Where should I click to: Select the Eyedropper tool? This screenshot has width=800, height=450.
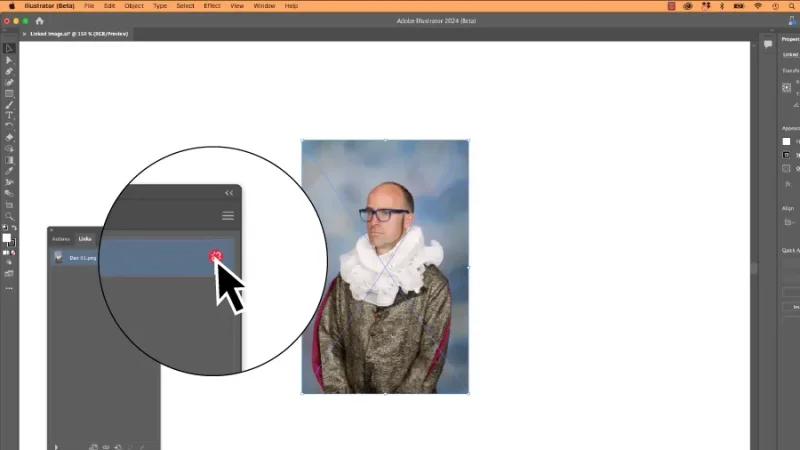point(9,170)
